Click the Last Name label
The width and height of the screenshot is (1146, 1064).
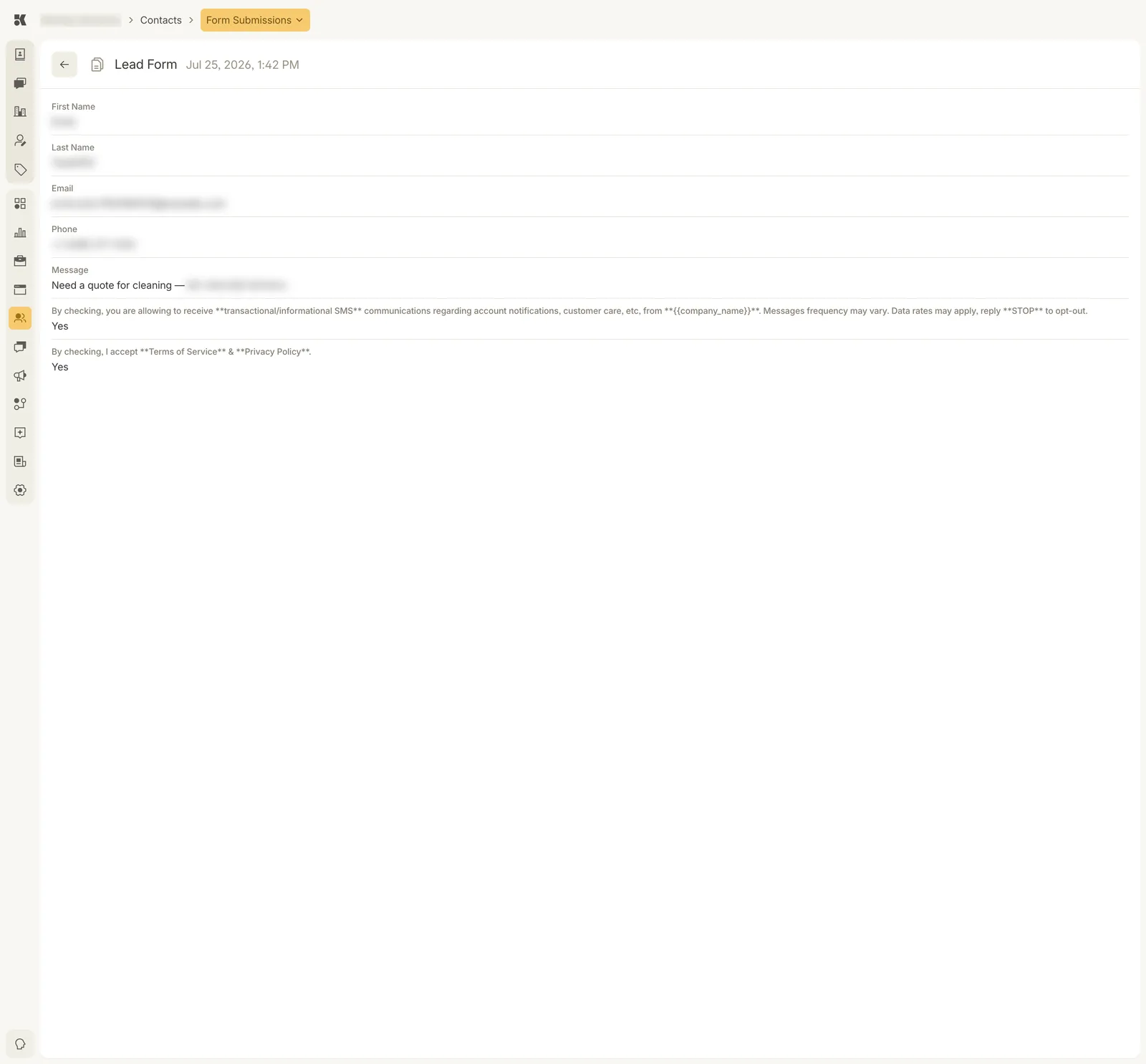[x=73, y=148]
